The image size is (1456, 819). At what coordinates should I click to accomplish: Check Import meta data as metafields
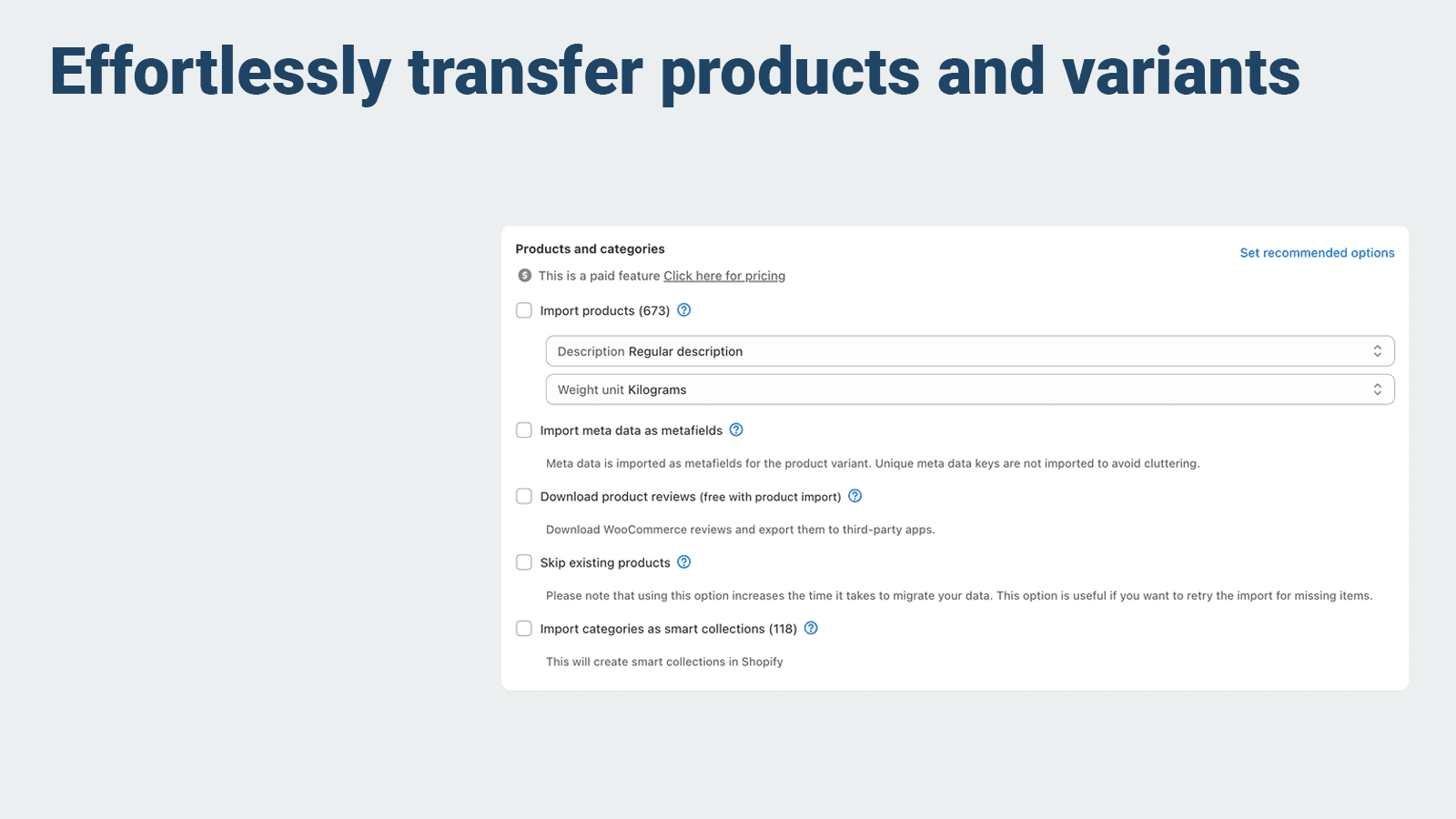524,430
